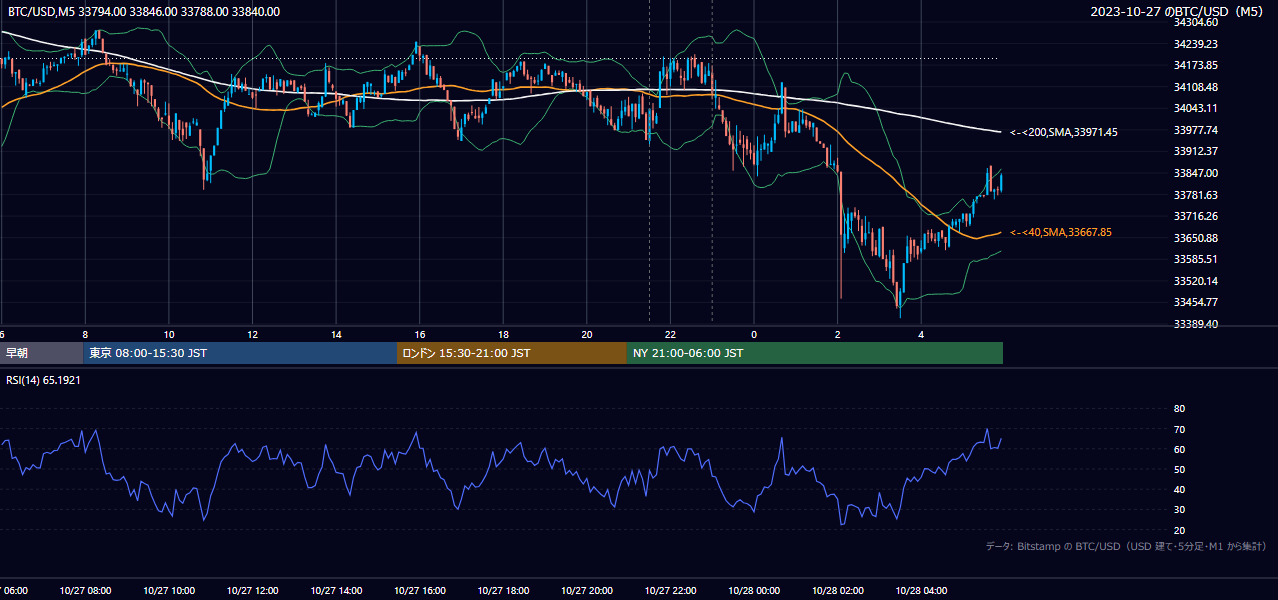Click price axis value 34108.48
1278x600 pixels.
[x=1197, y=87]
